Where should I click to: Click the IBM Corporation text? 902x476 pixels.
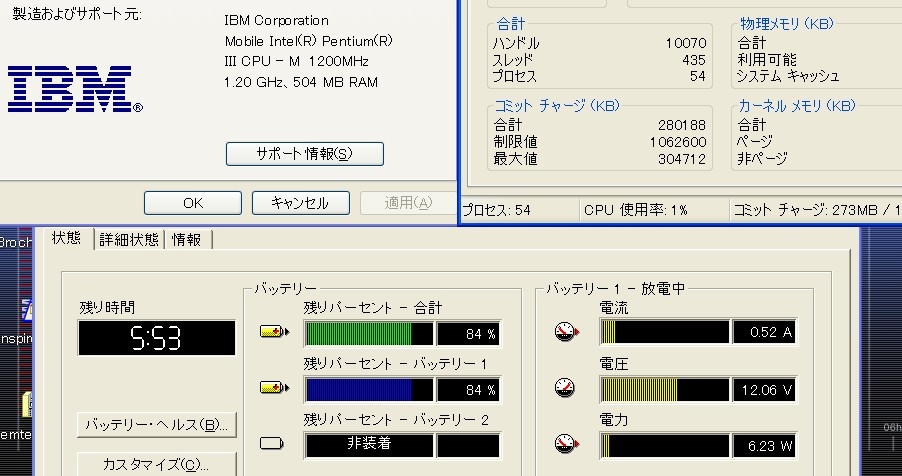[277, 21]
